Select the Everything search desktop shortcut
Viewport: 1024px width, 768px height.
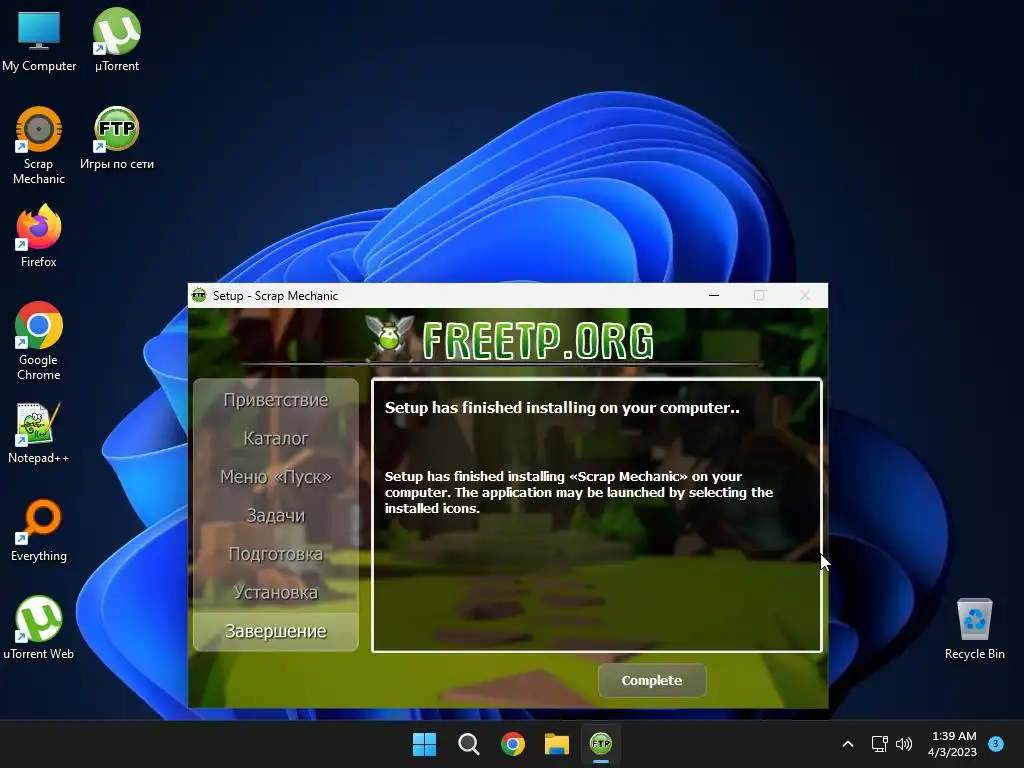click(39, 531)
